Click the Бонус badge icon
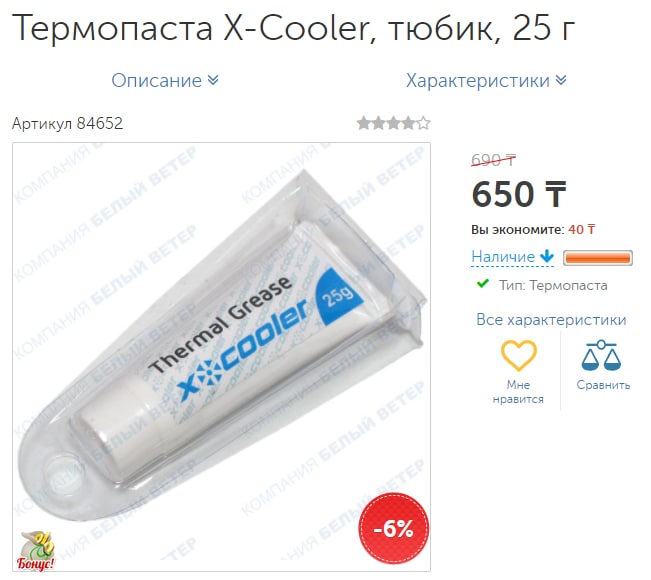The width and height of the screenshot is (651, 580). 36,551
